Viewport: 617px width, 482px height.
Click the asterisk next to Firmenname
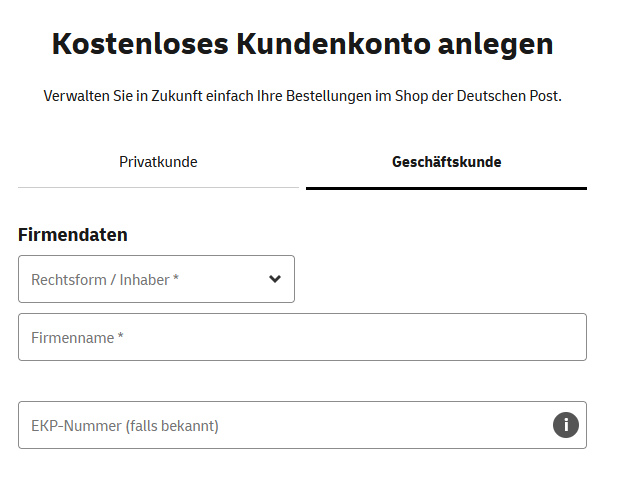coord(120,336)
